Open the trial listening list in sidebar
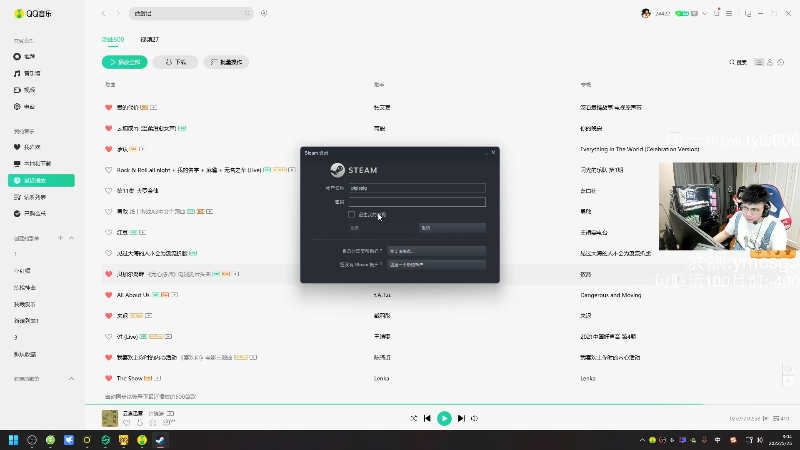 pyautogui.click(x=30, y=197)
